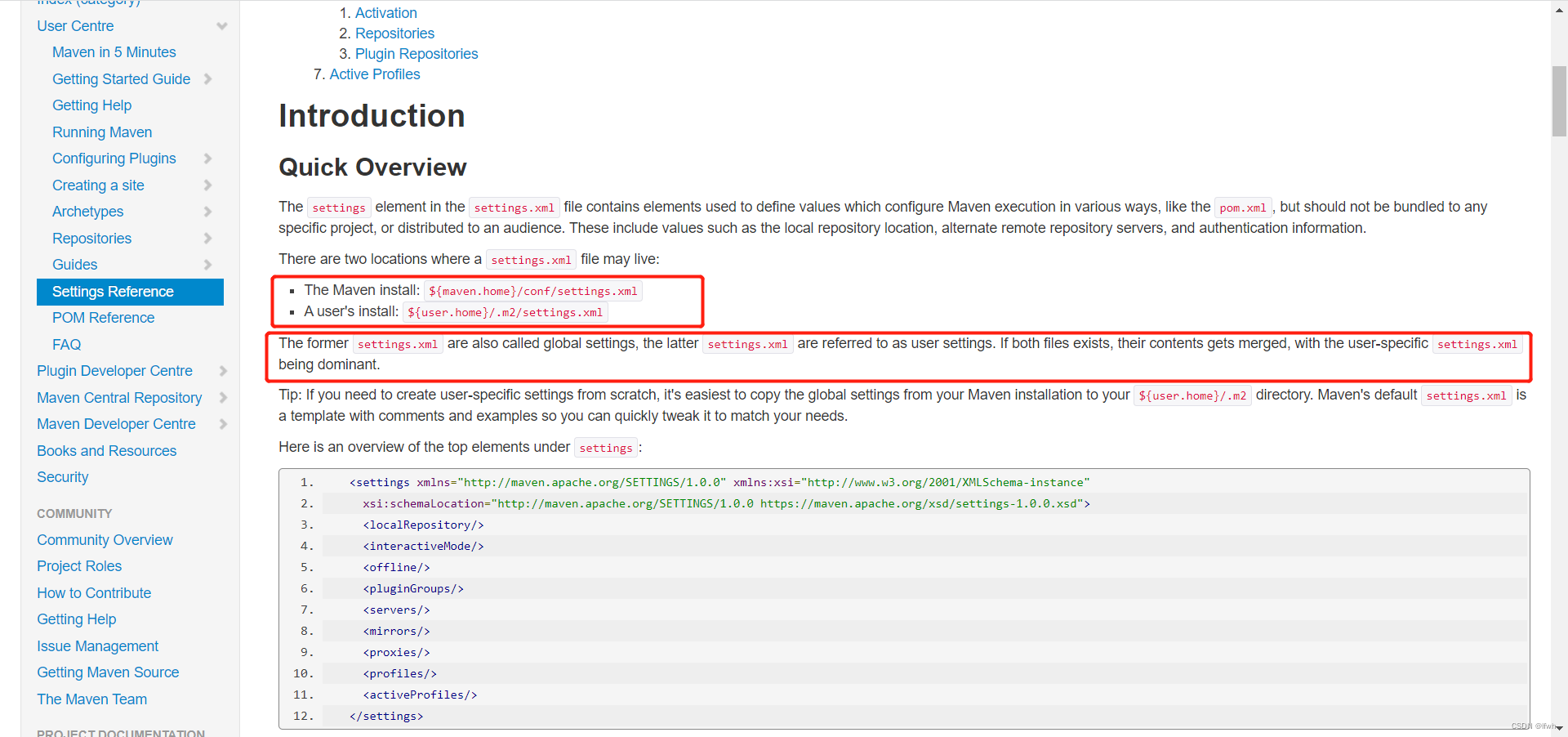This screenshot has width=1568, height=737.
Task: Expand the Archetypes chevron
Action: coord(207,212)
